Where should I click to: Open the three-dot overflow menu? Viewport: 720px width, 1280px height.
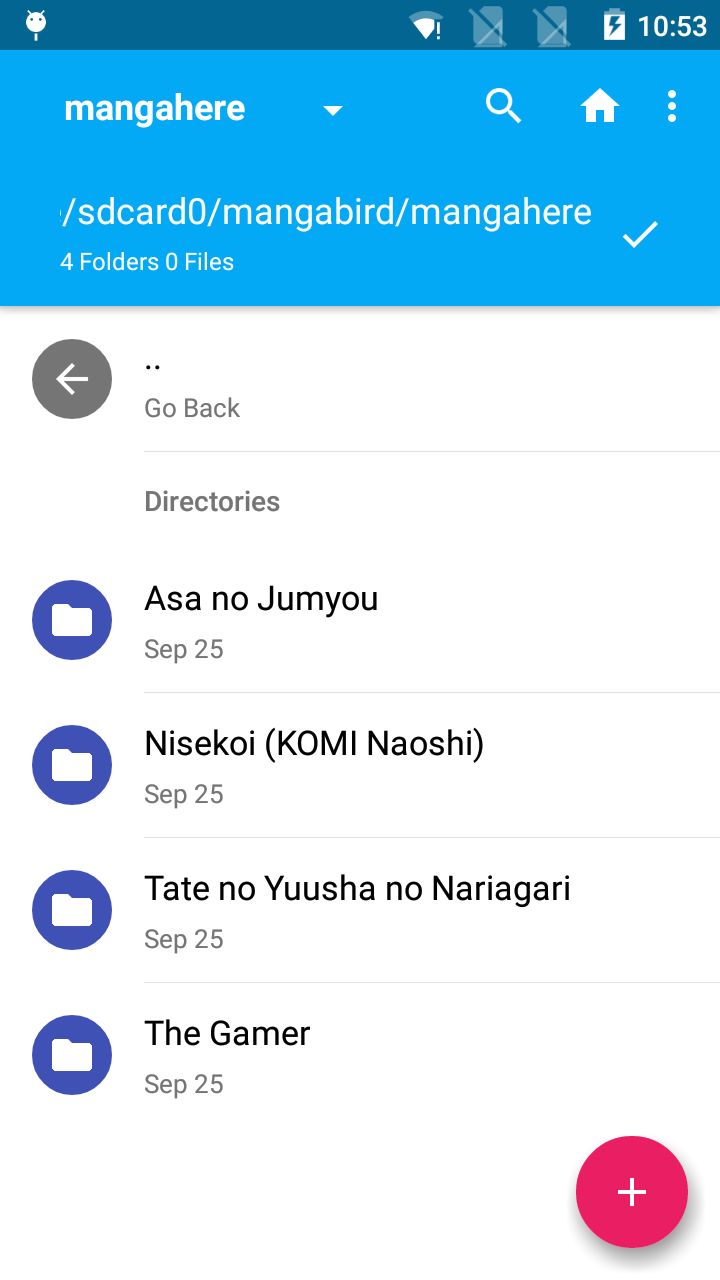[x=672, y=106]
